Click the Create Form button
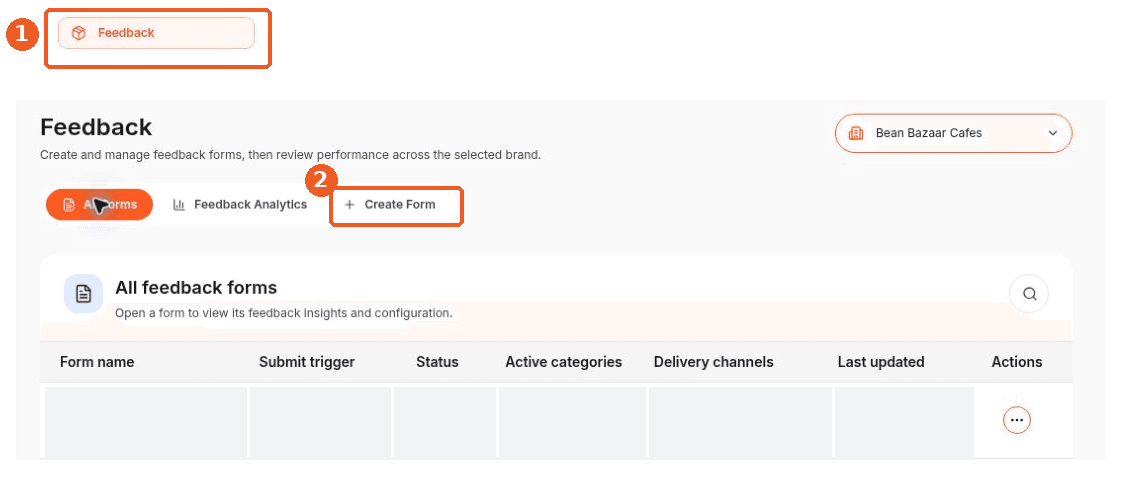This screenshot has height=480, width=1123. coord(390,205)
